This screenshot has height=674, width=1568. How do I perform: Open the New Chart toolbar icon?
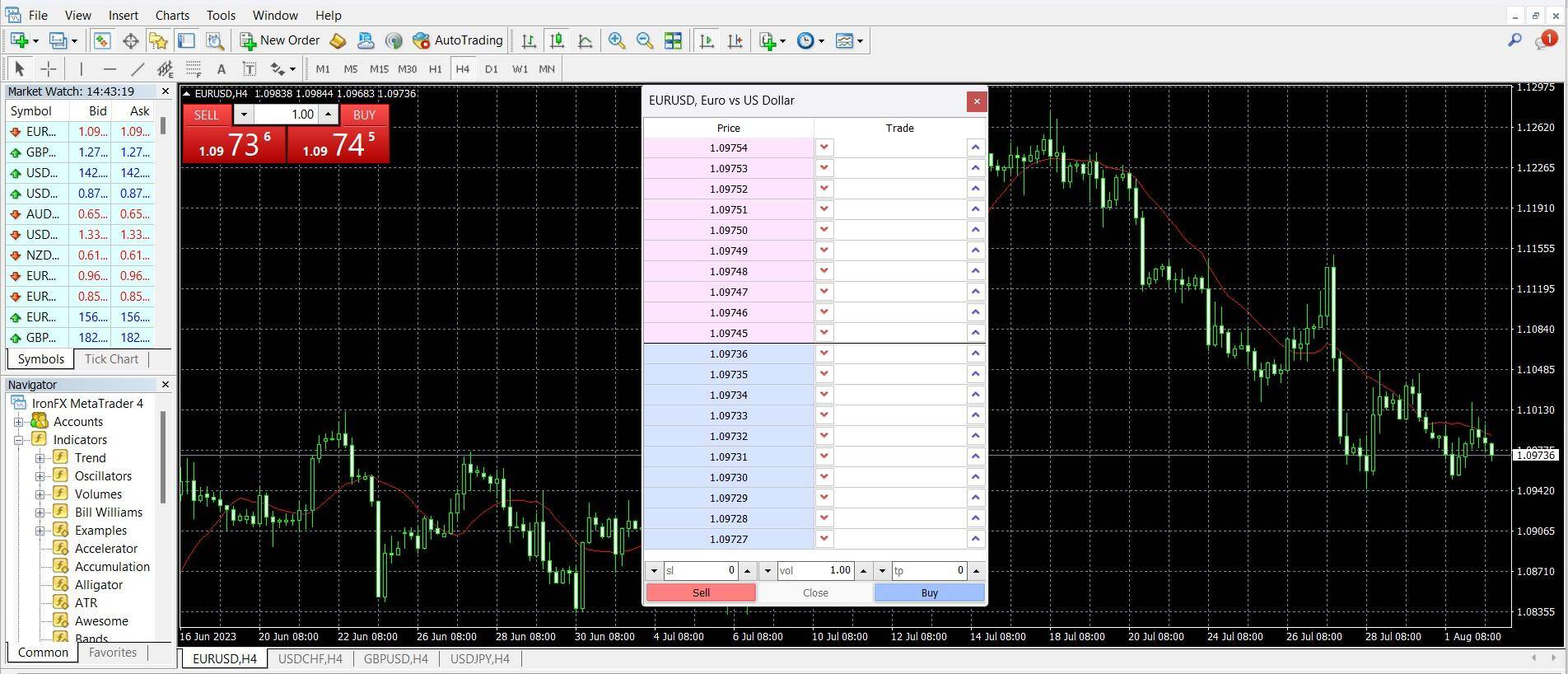20,40
